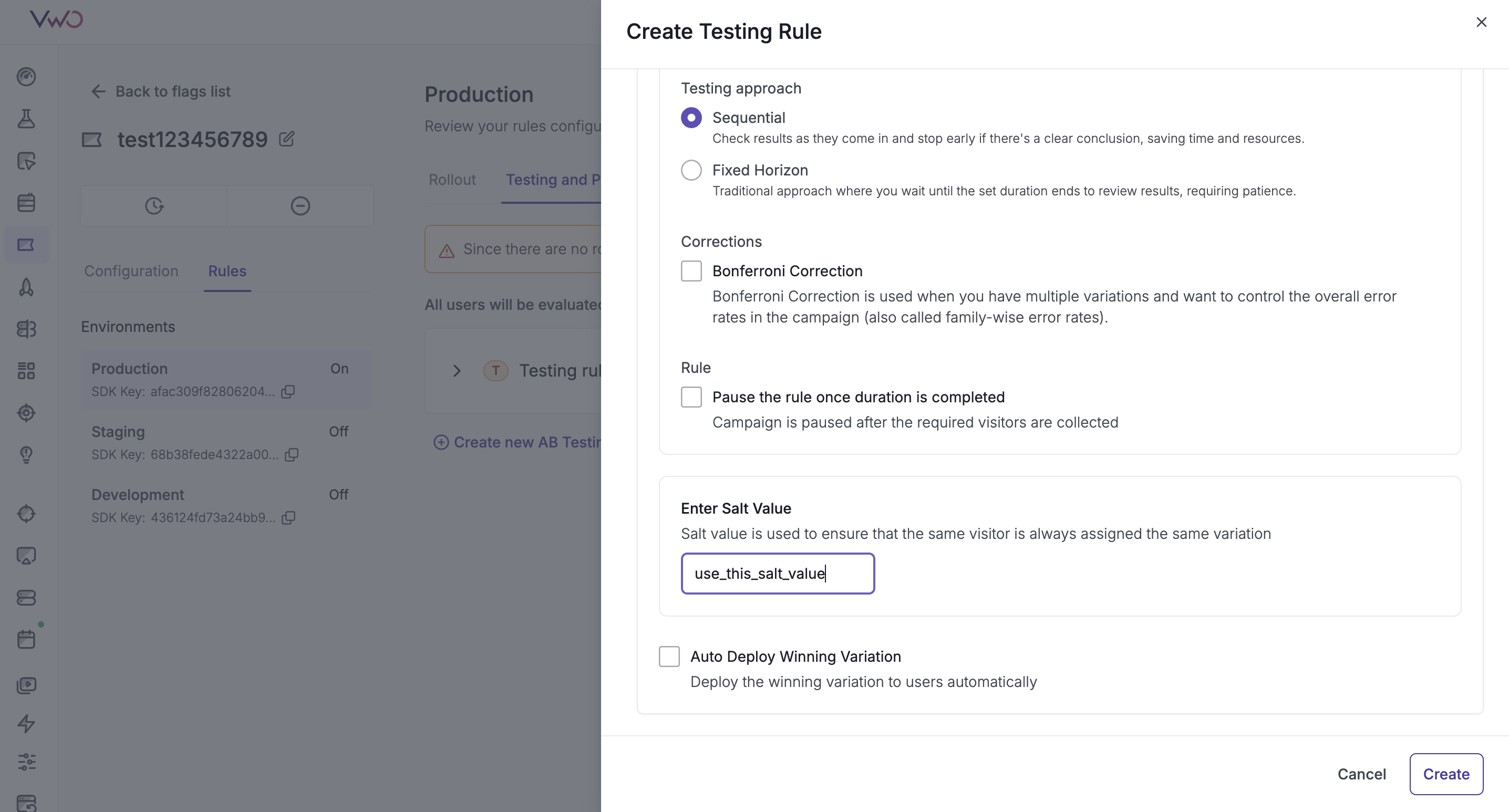
Task: Open the Testing flask icon in sidebar
Action: click(x=26, y=118)
